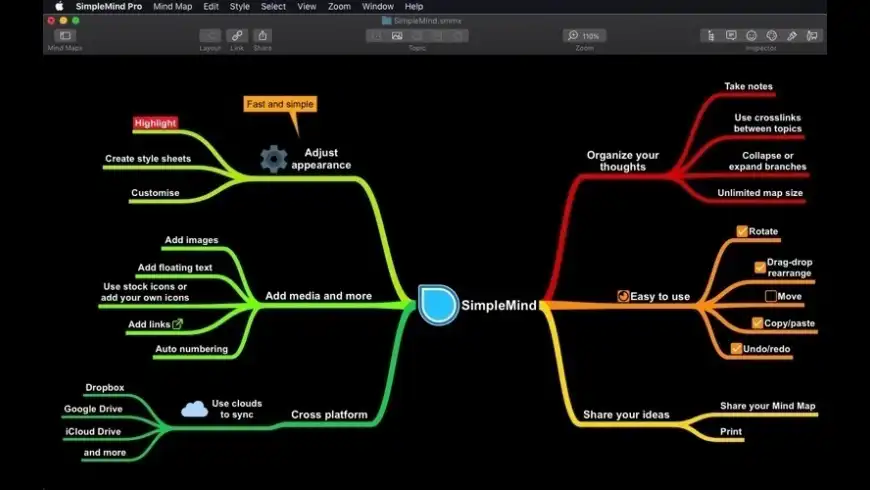Check the empty Move checkbox

pyautogui.click(x=771, y=296)
